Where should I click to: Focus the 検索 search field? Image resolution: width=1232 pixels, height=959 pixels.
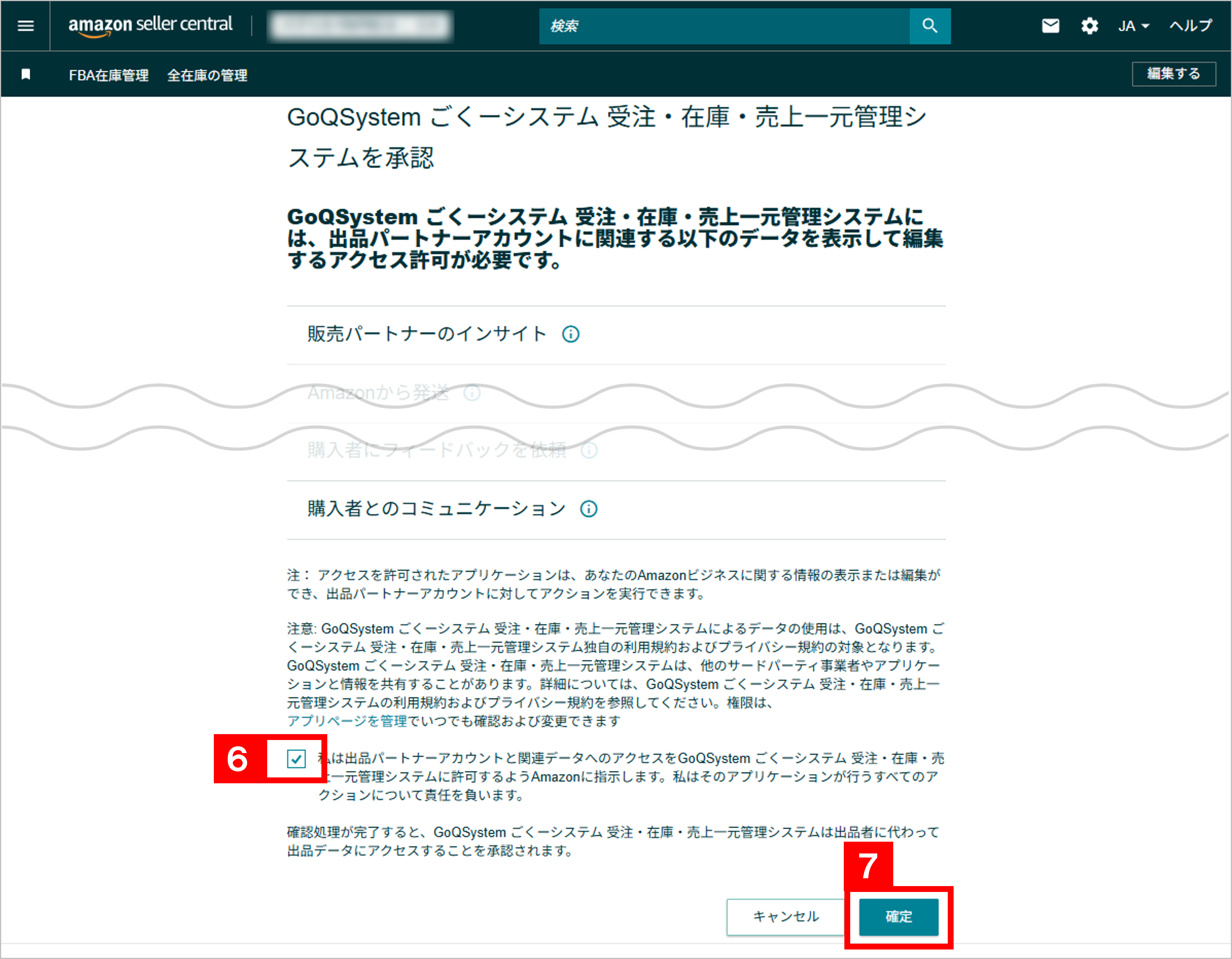tap(724, 26)
